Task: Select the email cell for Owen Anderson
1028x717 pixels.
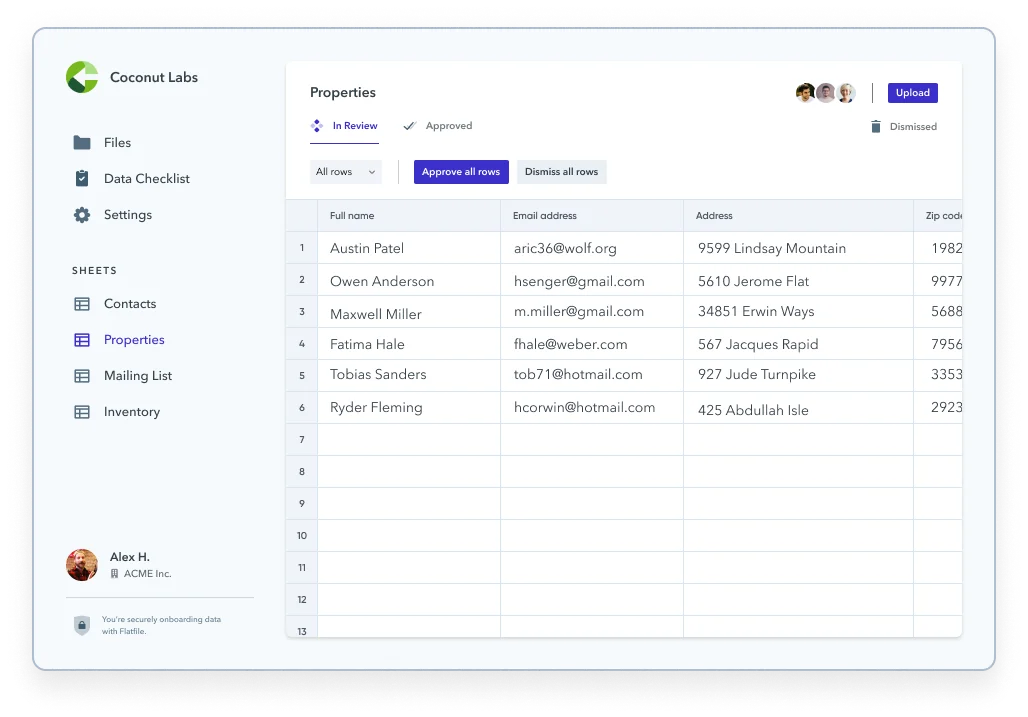Action: click(592, 280)
